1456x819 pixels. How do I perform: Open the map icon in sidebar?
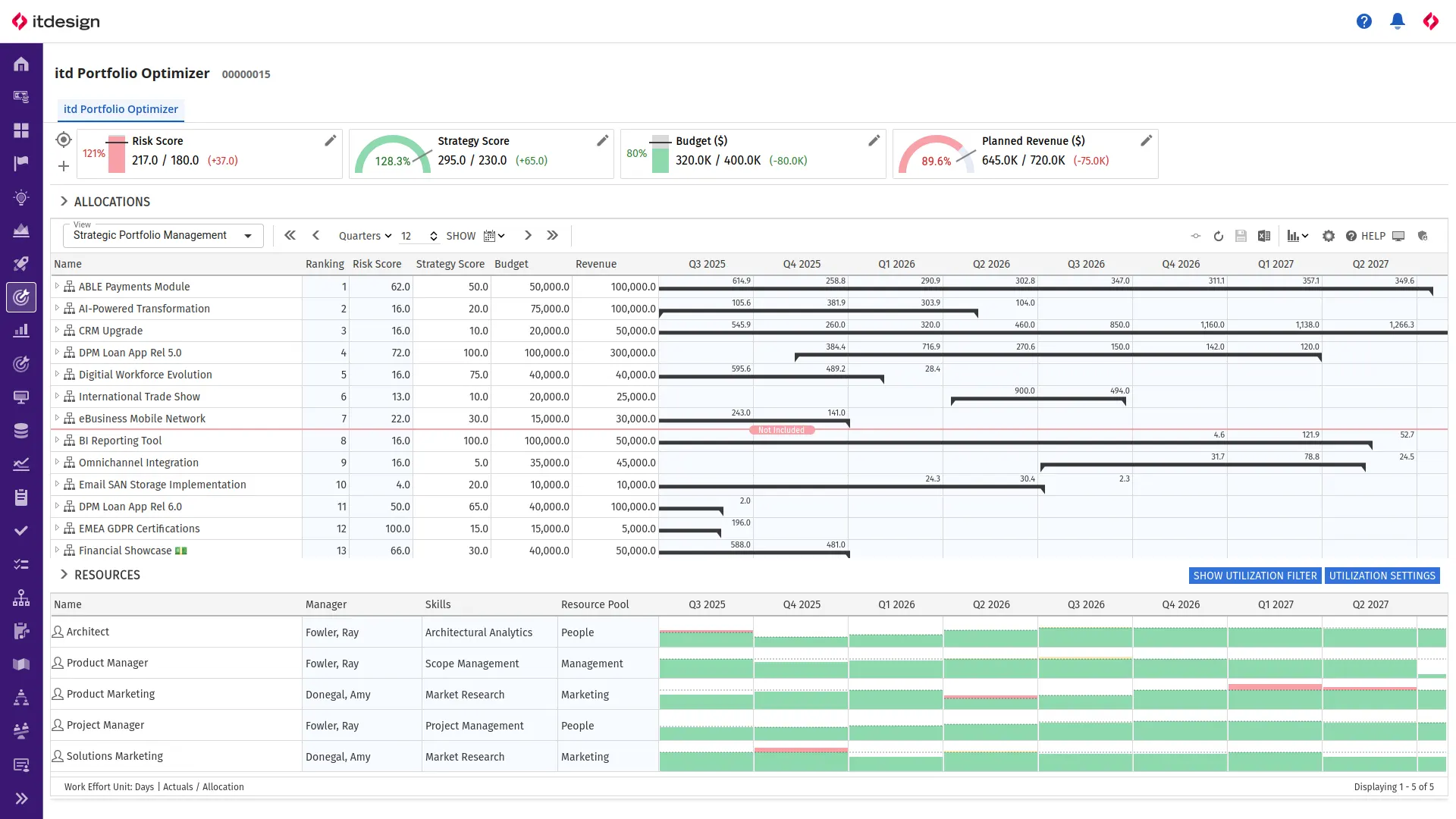coord(21,664)
